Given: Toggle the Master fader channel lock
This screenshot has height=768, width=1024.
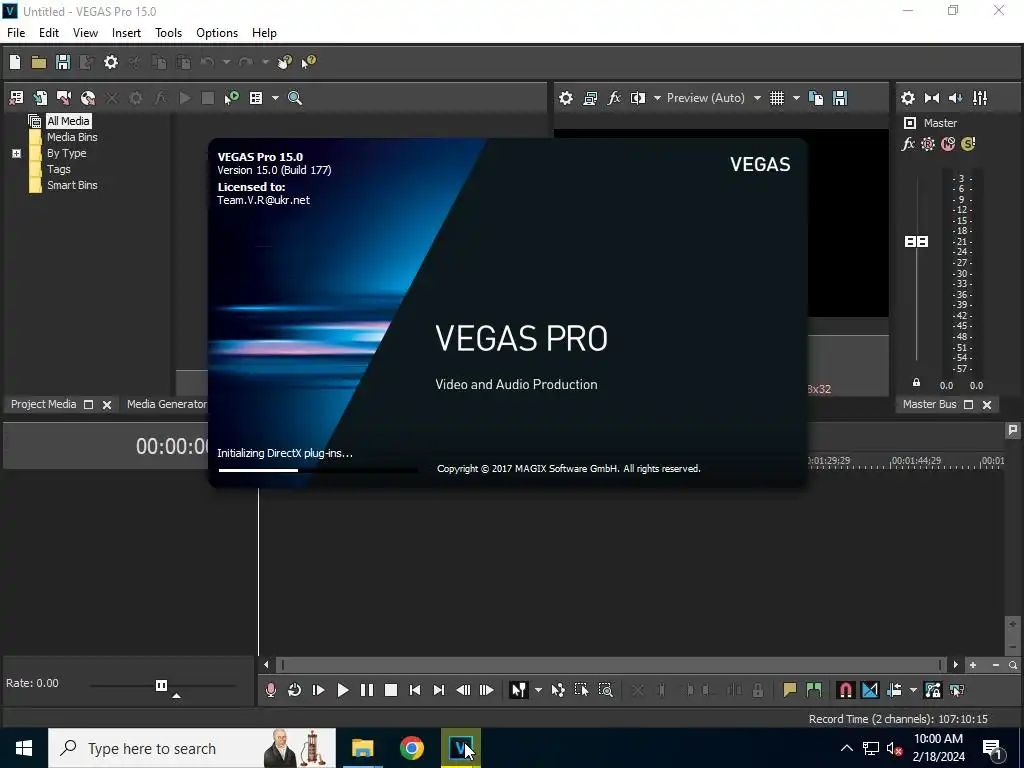Looking at the screenshot, I should coord(916,383).
